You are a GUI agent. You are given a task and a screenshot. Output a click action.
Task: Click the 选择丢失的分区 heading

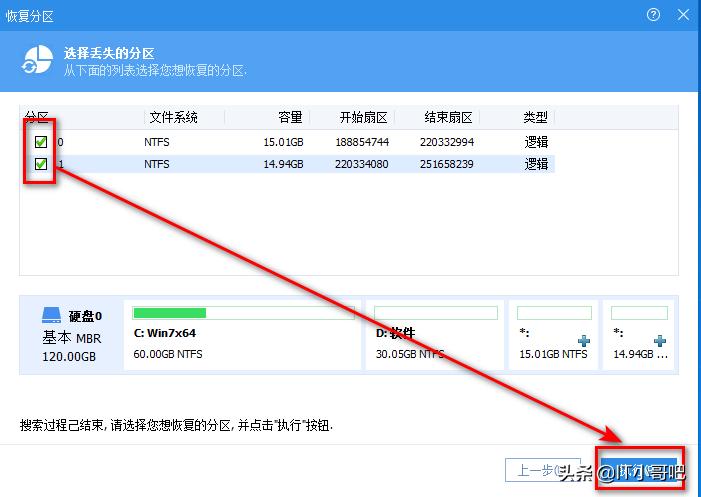coord(109,54)
